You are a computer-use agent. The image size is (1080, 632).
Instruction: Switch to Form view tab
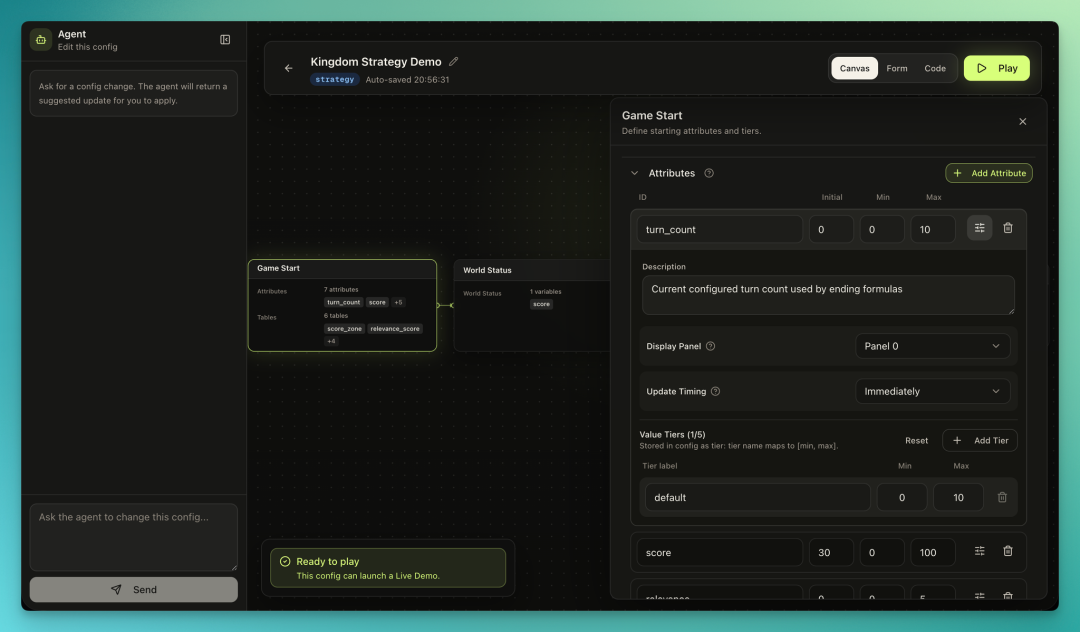(896, 68)
